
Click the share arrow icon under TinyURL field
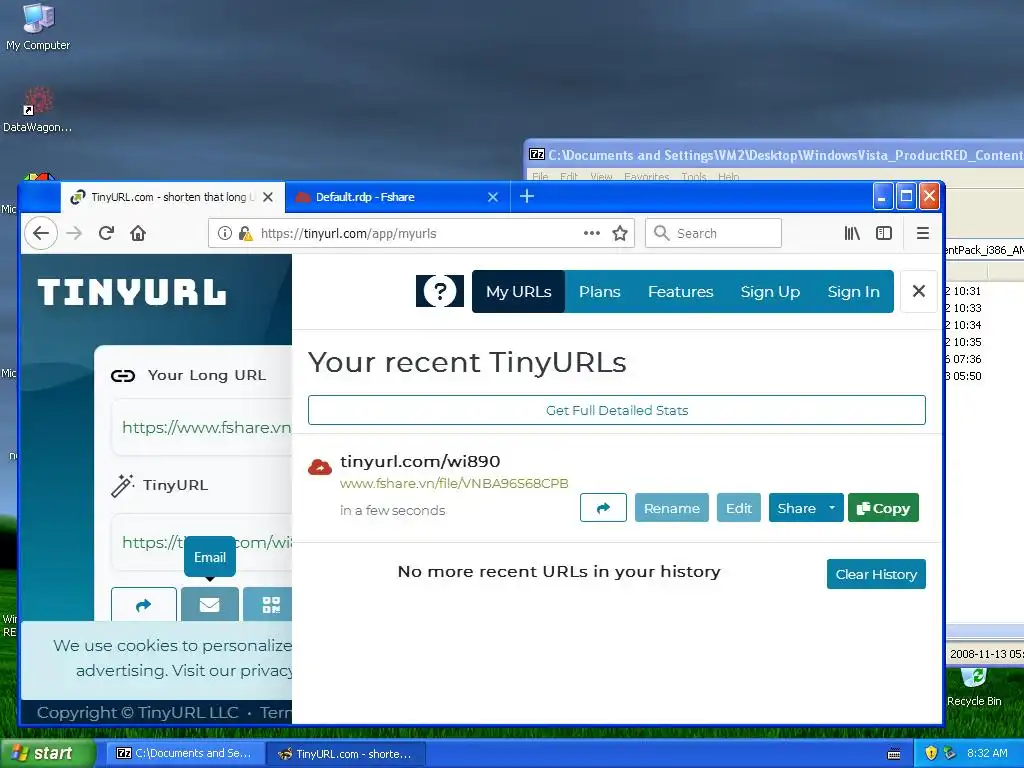tap(144, 605)
